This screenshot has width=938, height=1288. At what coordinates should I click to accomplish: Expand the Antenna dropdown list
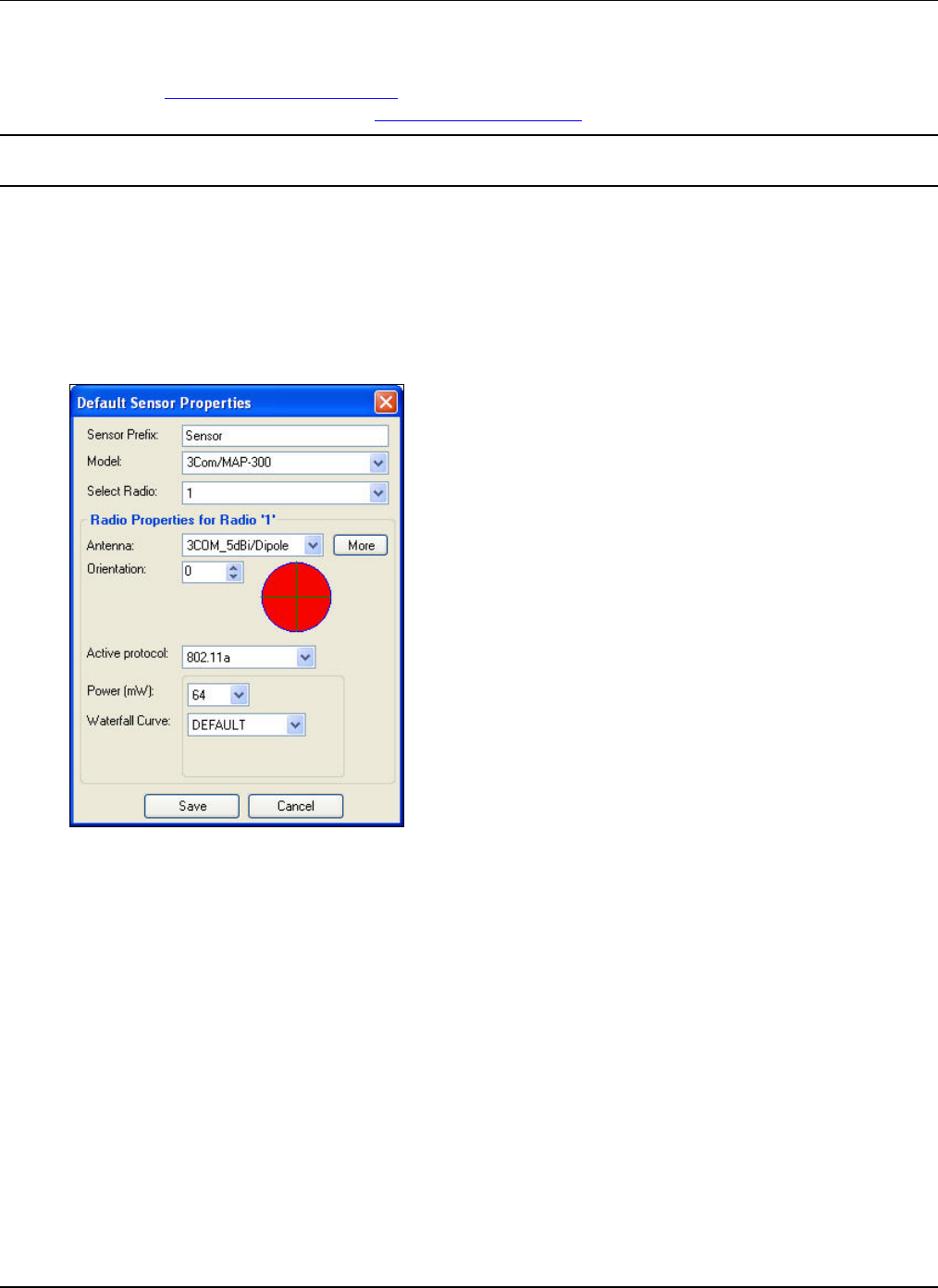[313, 545]
